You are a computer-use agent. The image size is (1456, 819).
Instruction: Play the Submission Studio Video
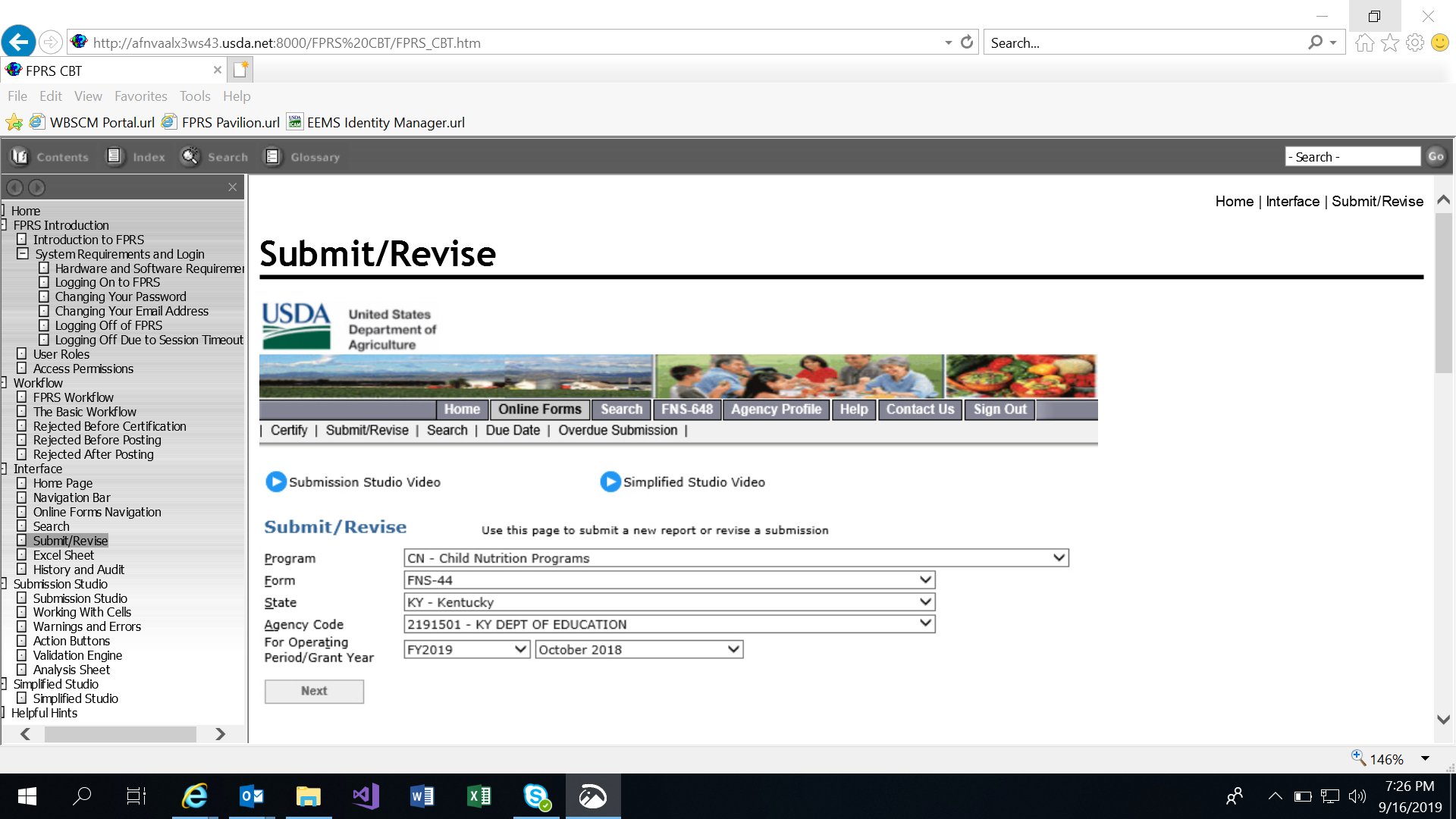[276, 482]
